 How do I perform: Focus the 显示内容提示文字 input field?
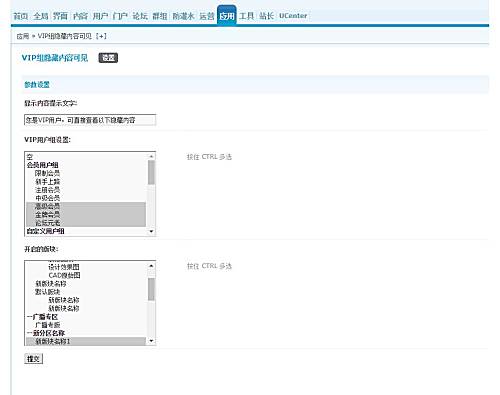coord(90,120)
